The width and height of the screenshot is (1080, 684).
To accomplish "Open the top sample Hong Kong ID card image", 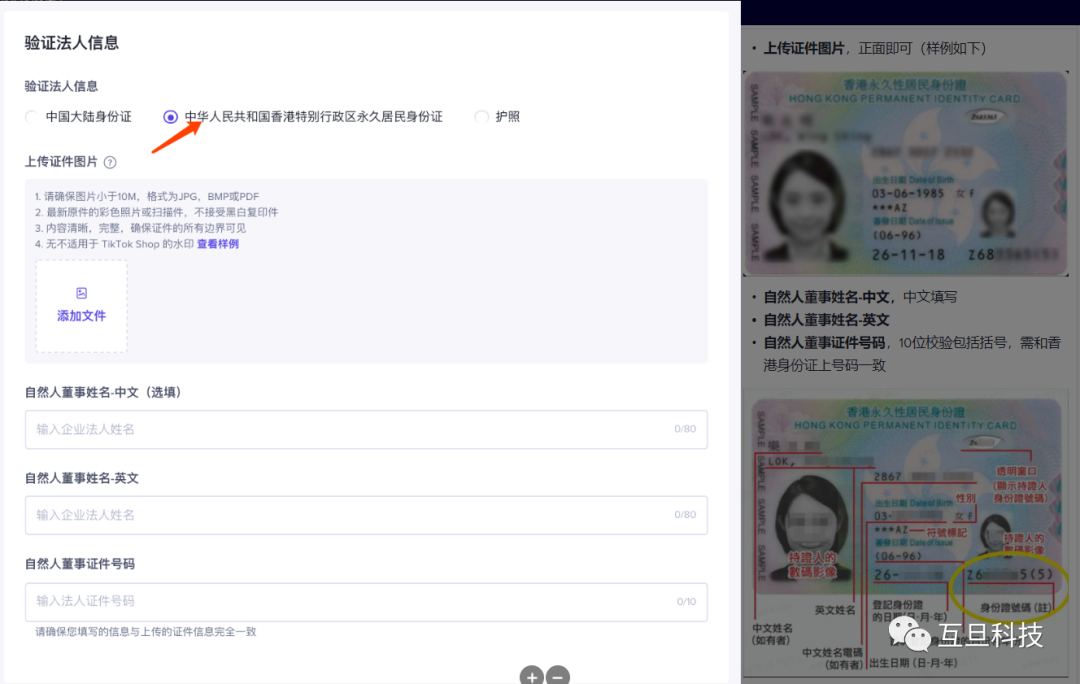I will click(x=905, y=174).
